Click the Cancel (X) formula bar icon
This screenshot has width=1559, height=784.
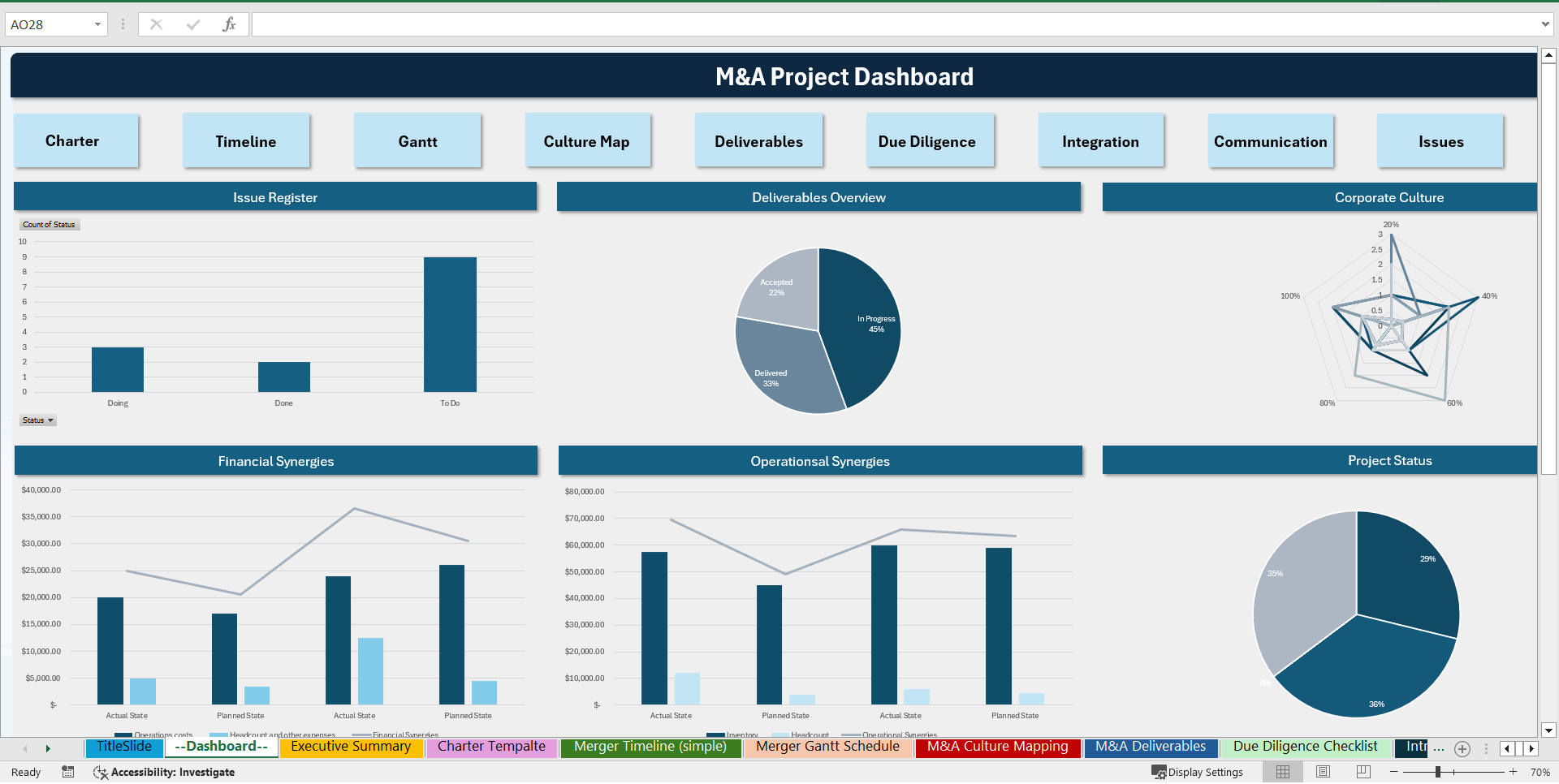tap(156, 24)
